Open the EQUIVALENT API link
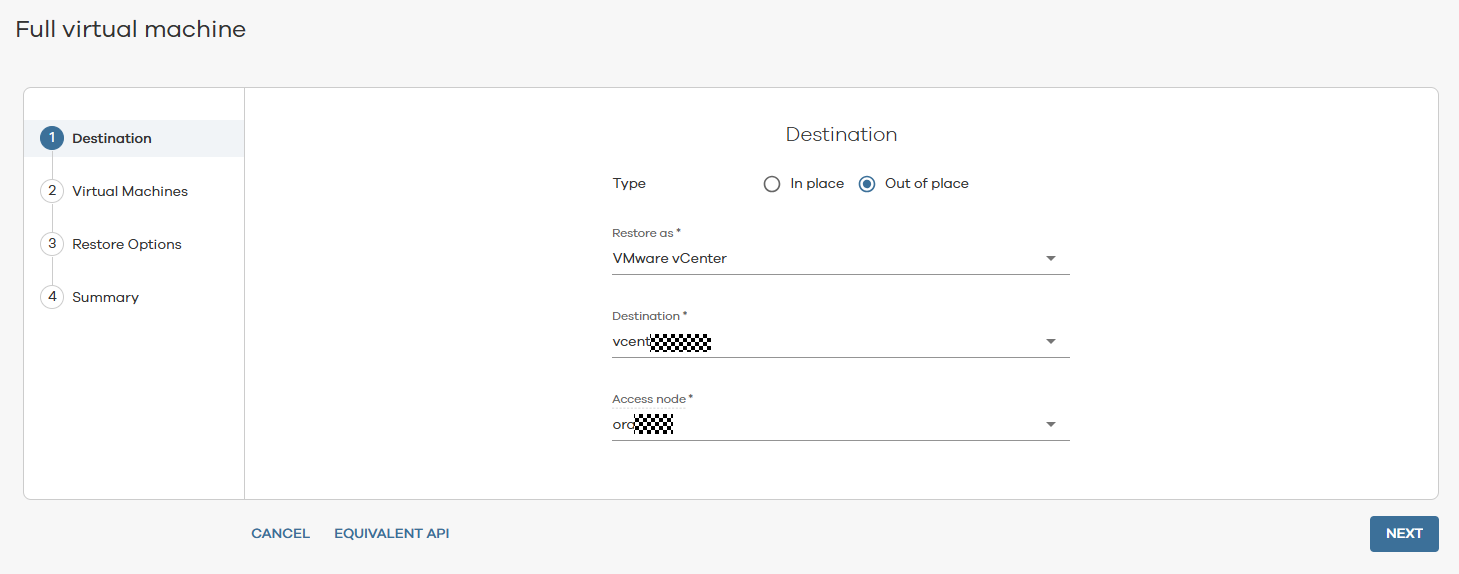 tap(391, 534)
